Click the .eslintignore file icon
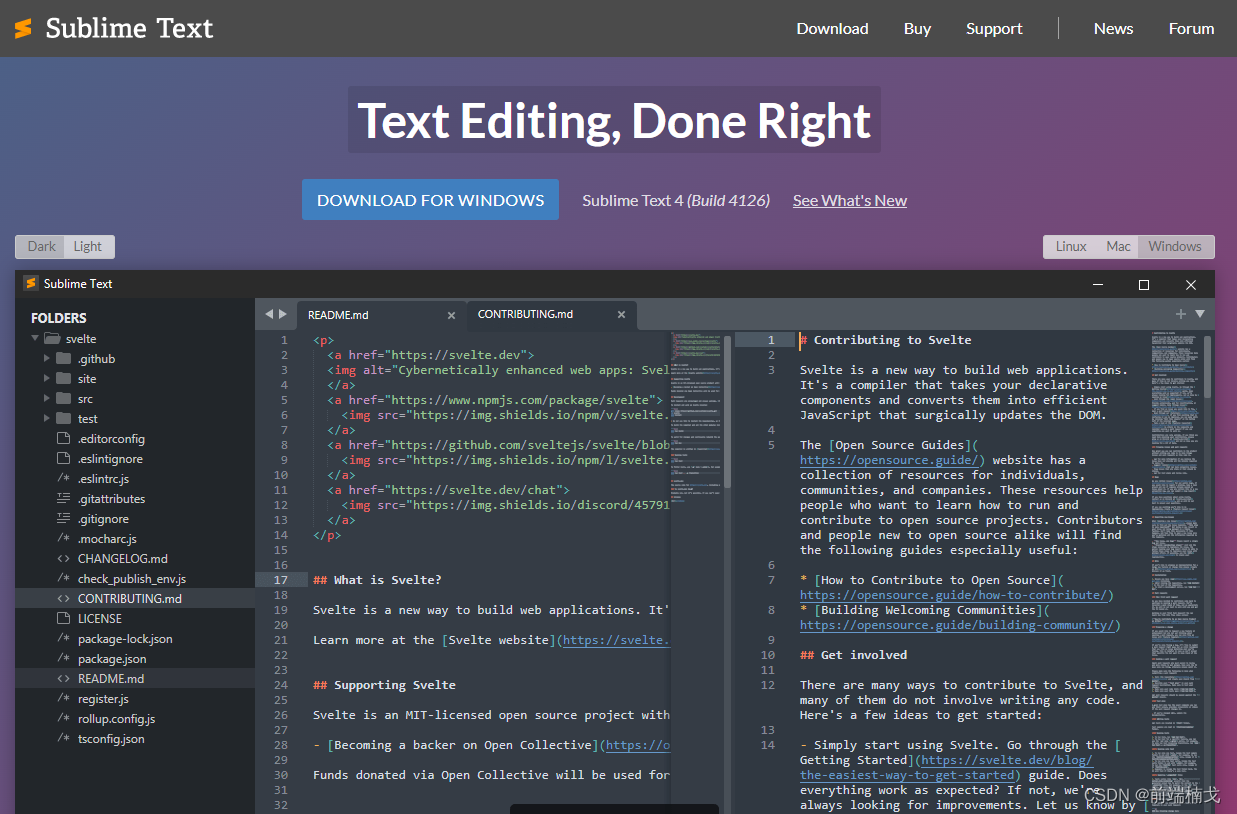The width and height of the screenshot is (1237, 814). 63,459
